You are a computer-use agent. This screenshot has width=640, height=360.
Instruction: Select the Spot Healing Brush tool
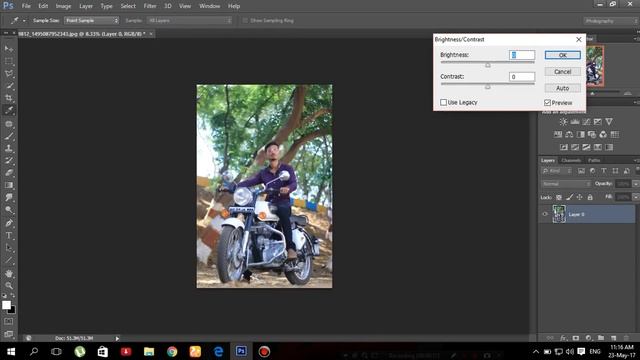9,124
